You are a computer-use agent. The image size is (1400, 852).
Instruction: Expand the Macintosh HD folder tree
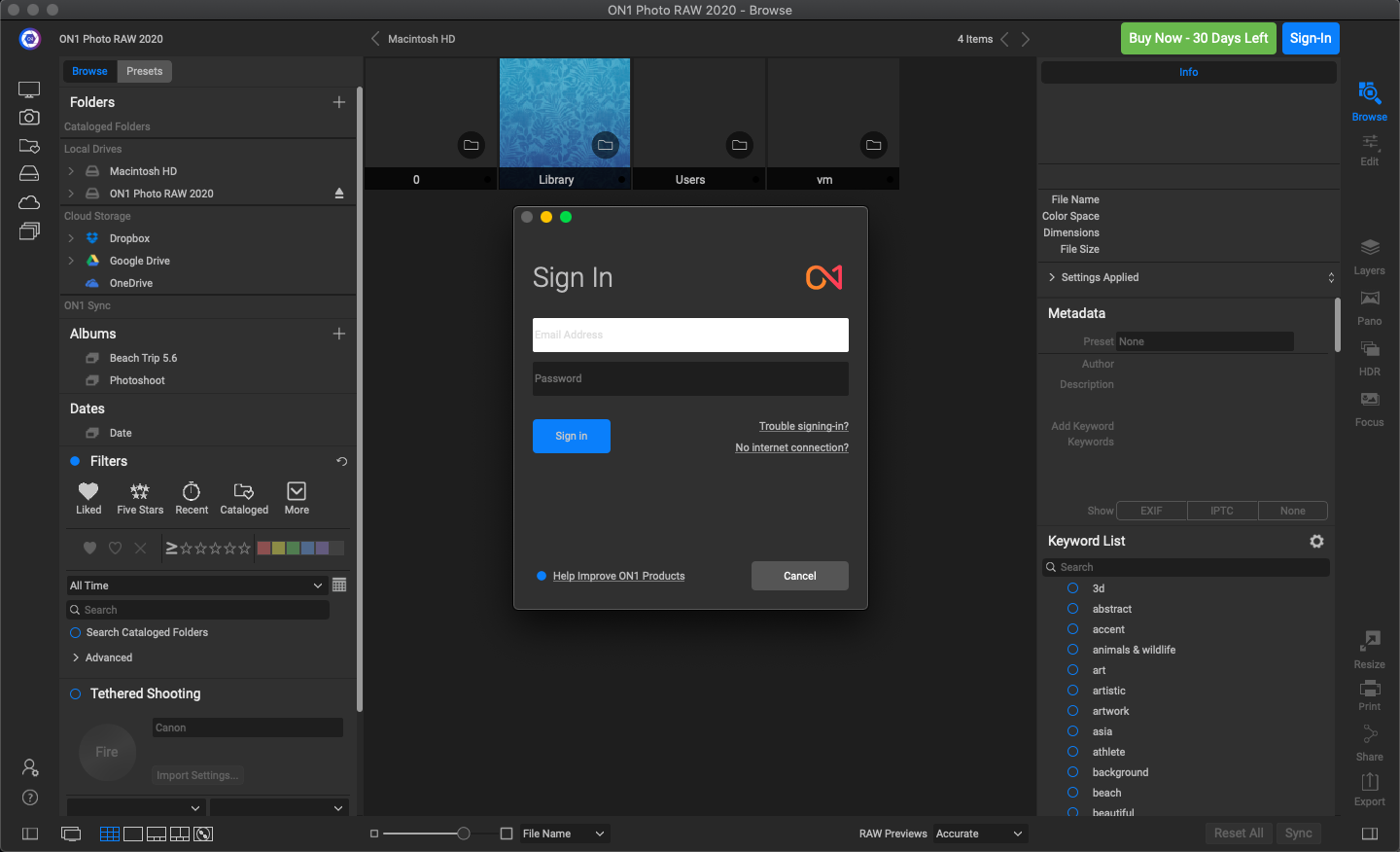point(71,171)
